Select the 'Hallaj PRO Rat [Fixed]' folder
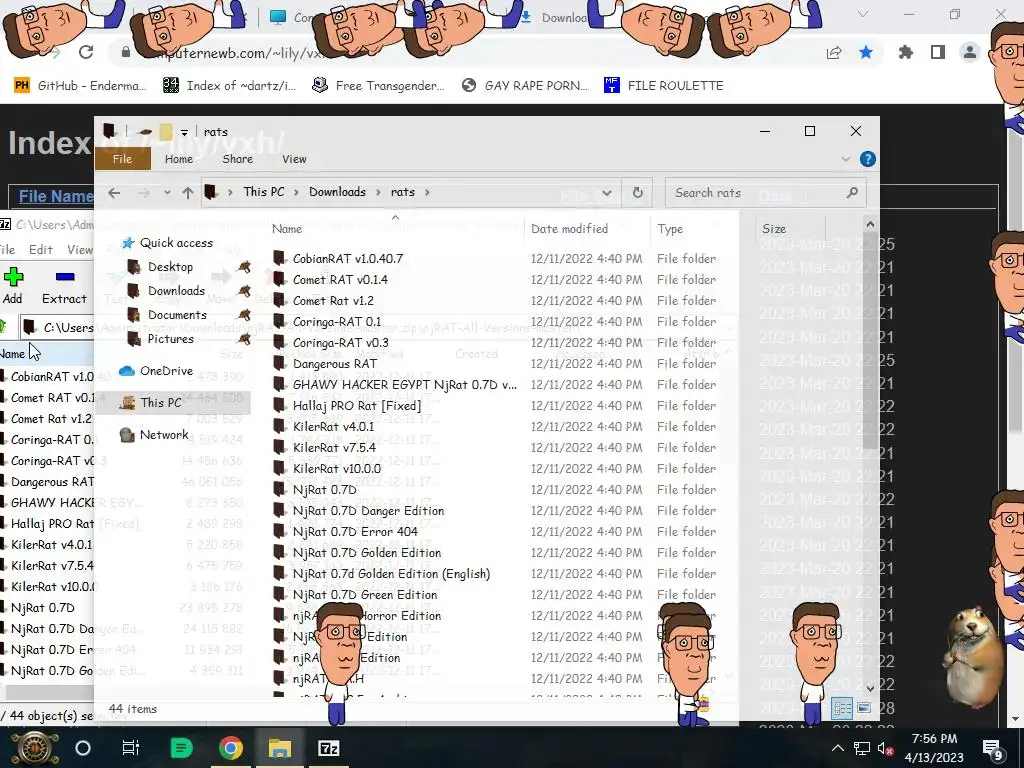Image resolution: width=1024 pixels, height=768 pixels. pyautogui.click(x=357, y=406)
